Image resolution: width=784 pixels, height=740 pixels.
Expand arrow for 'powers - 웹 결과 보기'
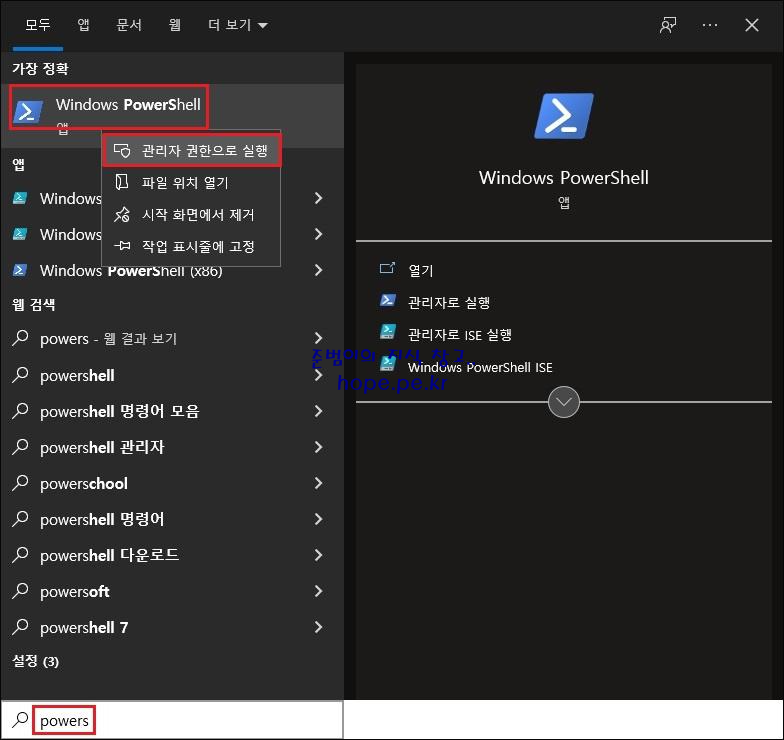(x=318, y=339)
